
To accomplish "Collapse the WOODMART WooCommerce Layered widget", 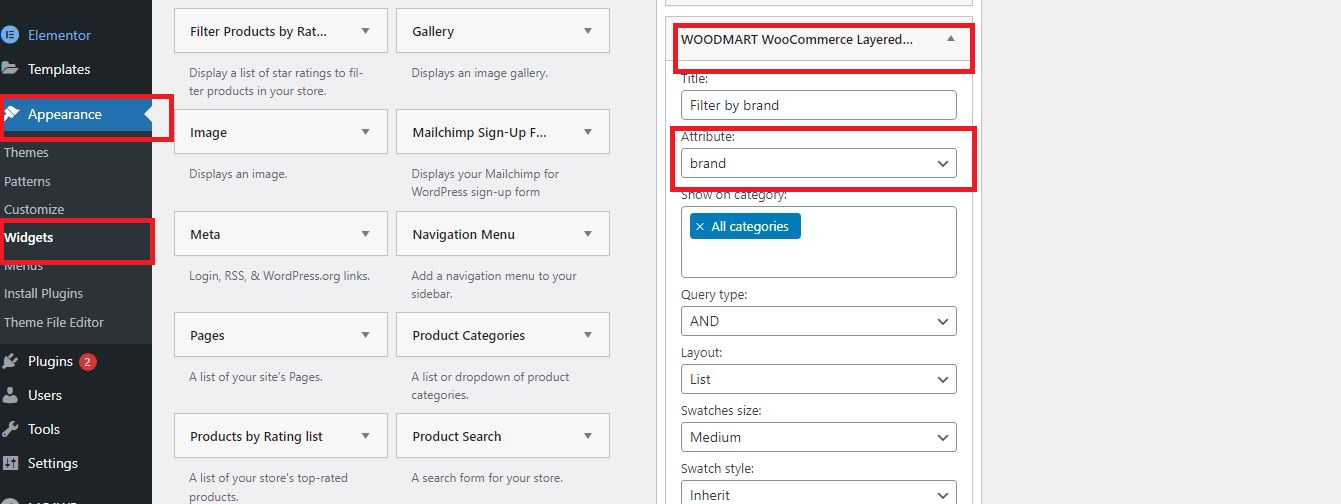I will click(x=951, y=39).
